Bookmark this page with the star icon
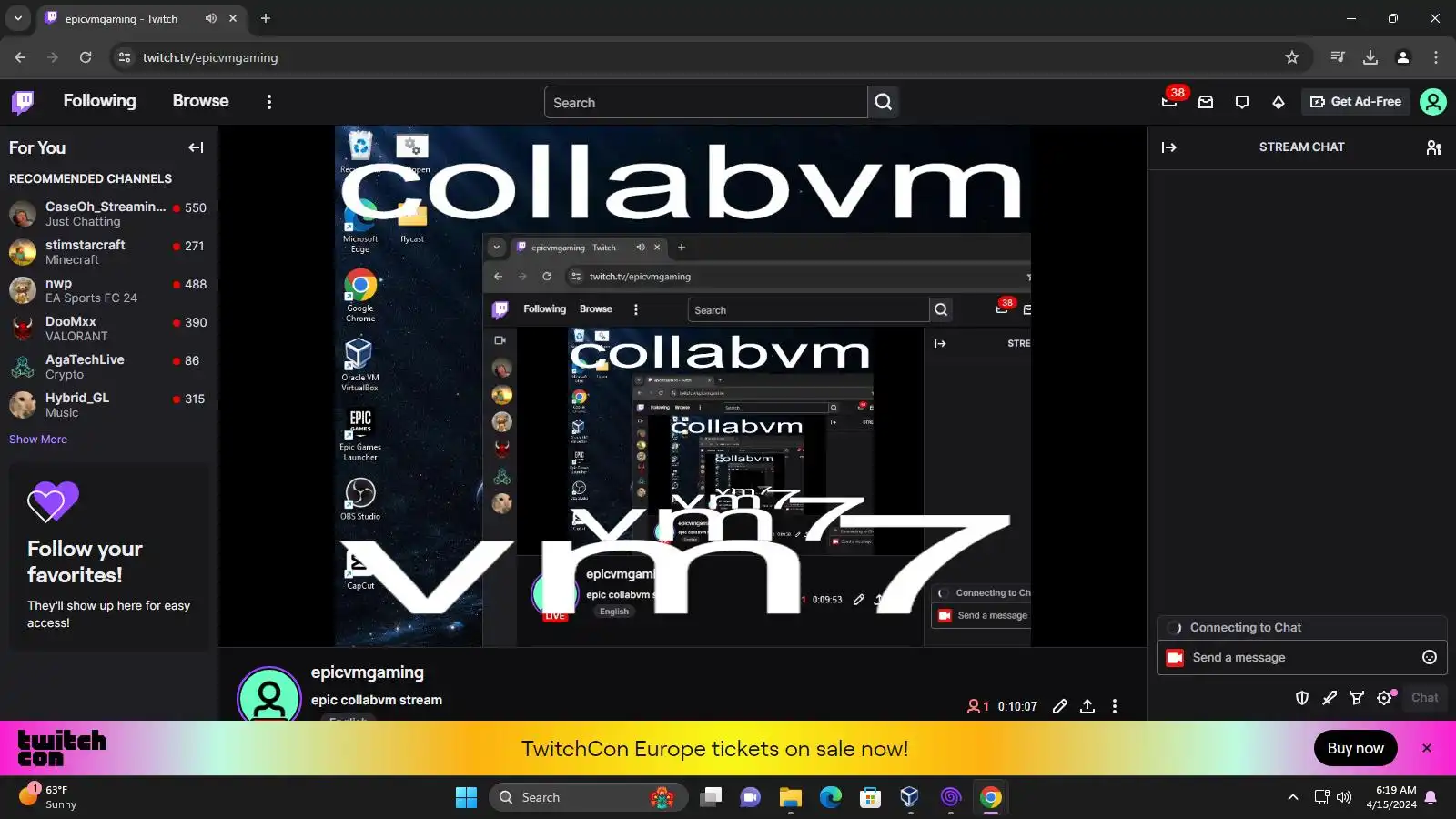This screenshot has height=819, width=1456. pyautogui.click(x=1292, y=57)
